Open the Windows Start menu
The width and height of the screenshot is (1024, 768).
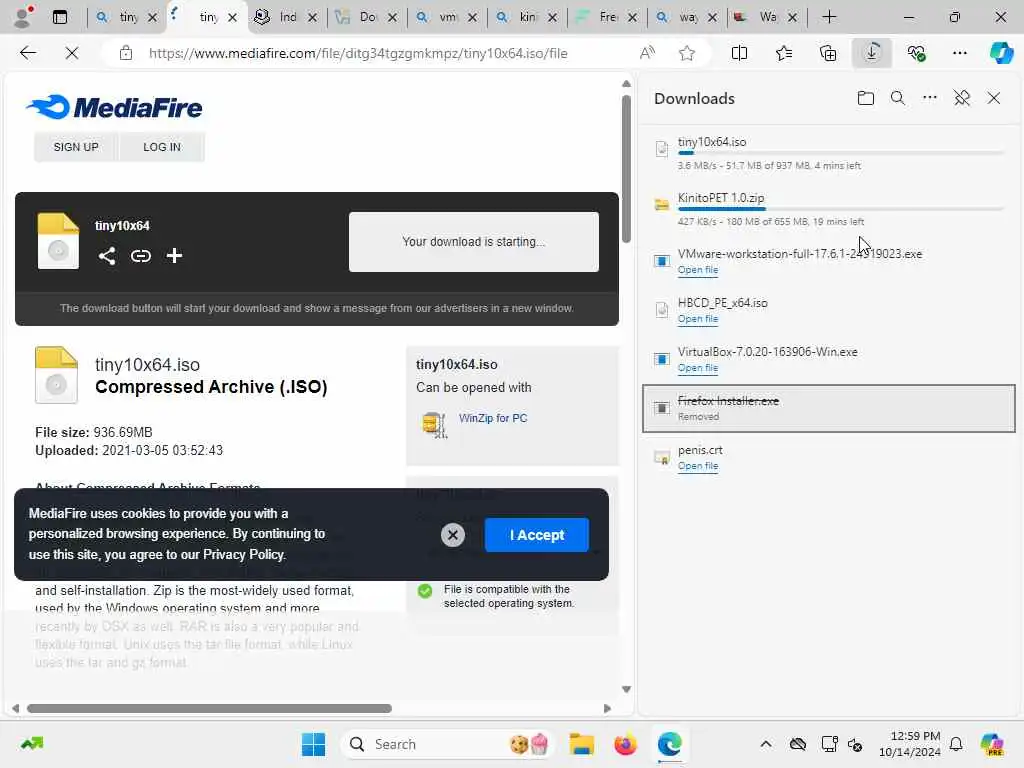tap(313, 744)
